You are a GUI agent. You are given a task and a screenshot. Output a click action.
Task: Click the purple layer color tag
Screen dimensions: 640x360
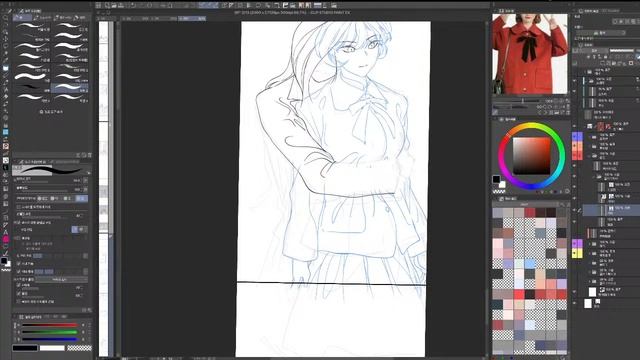pos(577,244)
